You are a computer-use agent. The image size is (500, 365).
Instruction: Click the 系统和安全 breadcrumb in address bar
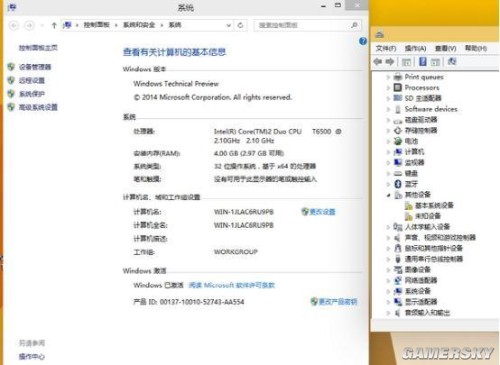click(x=139, y=25)
